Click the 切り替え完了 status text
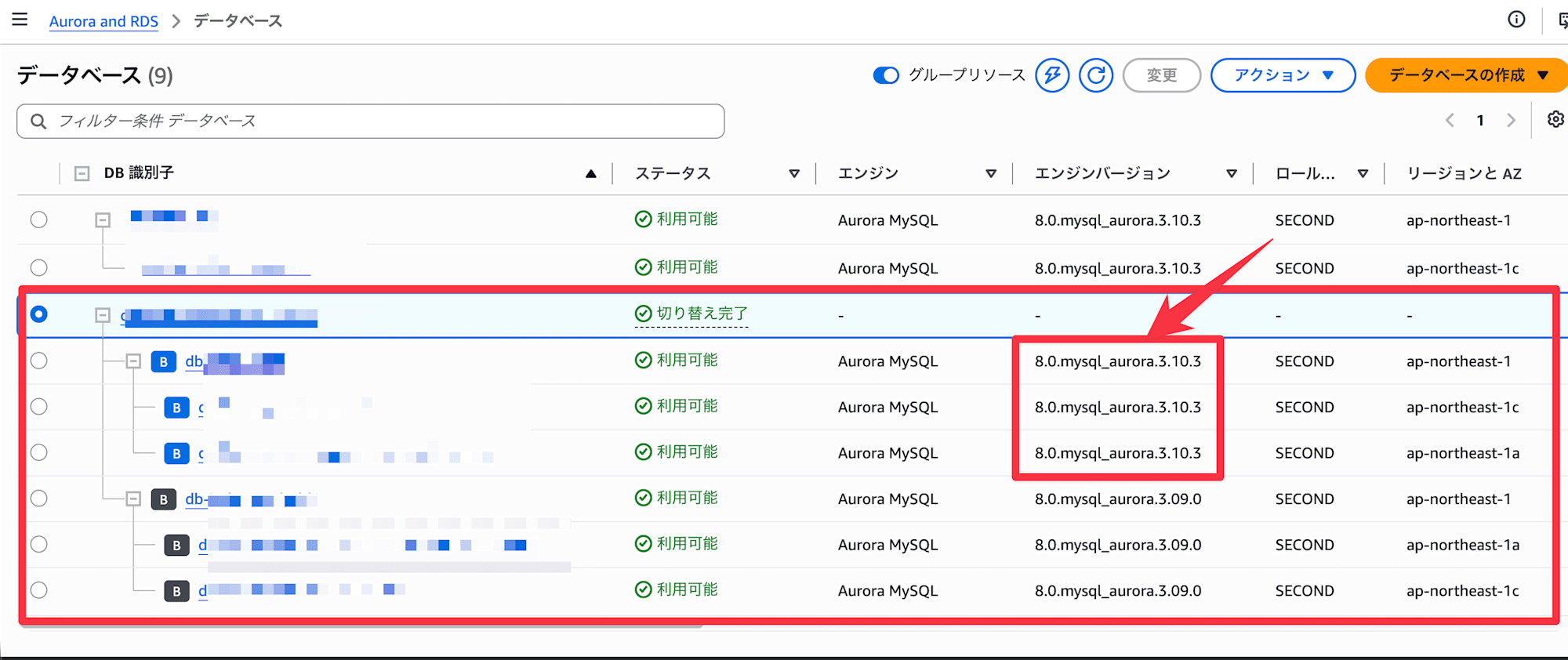The height and width of the screenshot is (660, 1568). [x=702, y=314]
